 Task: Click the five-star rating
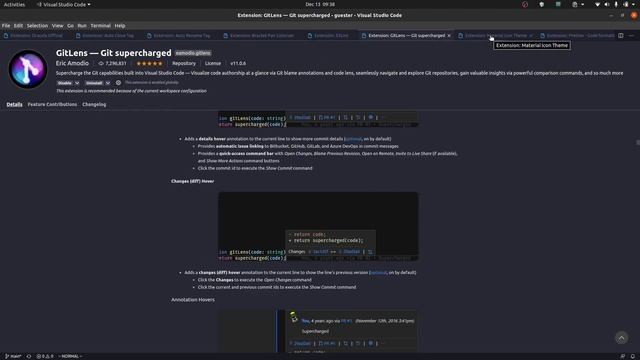(149, 64)
